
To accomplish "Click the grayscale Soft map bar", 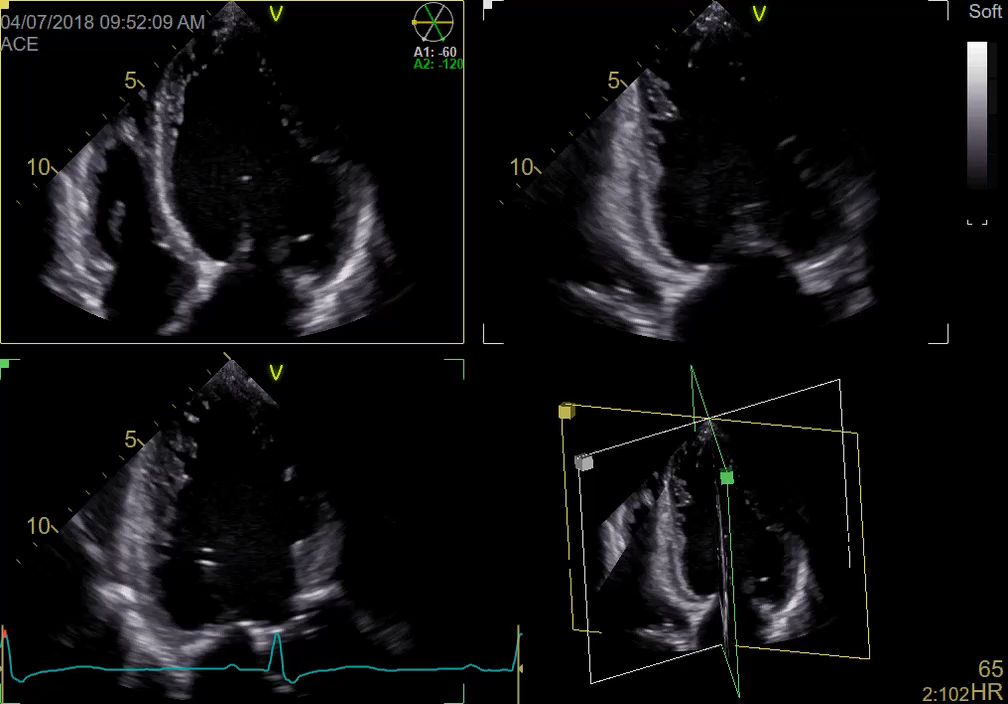I will click(977, 115).
